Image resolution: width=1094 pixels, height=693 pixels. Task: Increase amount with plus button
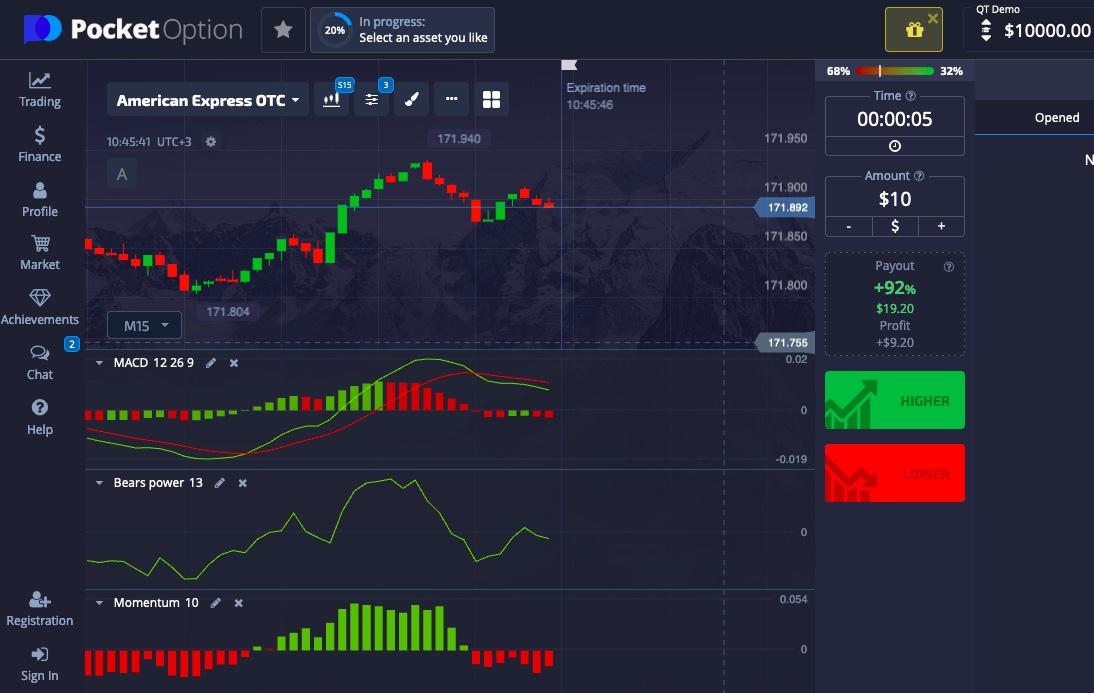[941, 226]
